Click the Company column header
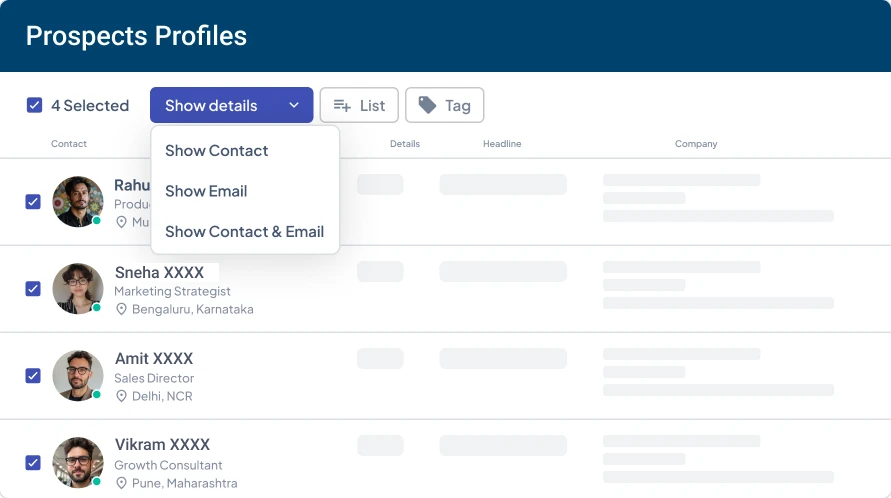The height and width of the screenshot is (498, 891). pyautogui.click(x=696, y=144)
